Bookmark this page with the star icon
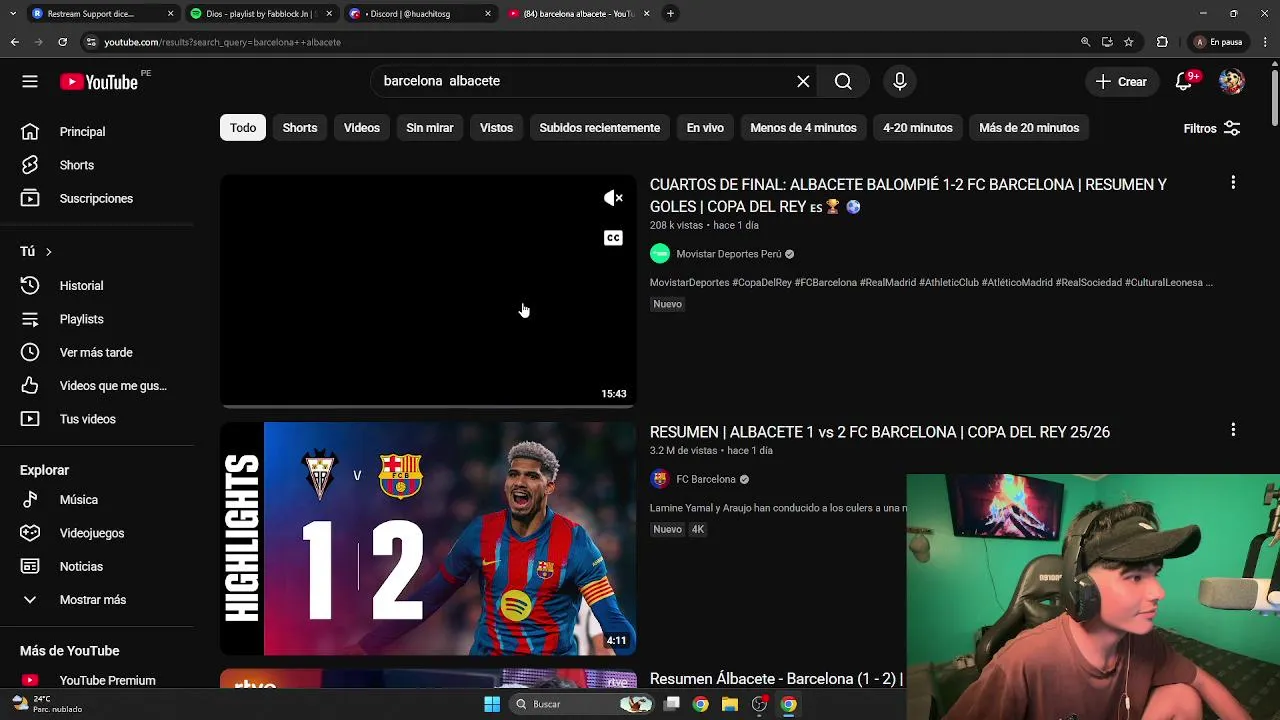 click(x=1129, y=42)
